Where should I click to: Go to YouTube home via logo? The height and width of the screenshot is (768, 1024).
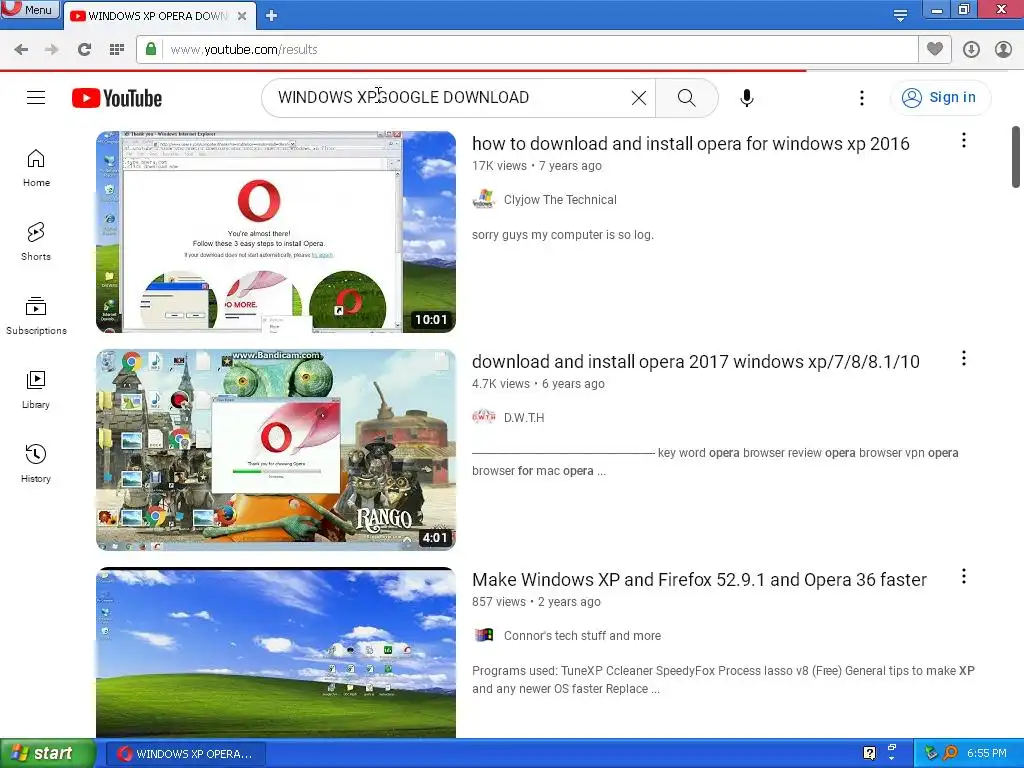pos(117,98)
